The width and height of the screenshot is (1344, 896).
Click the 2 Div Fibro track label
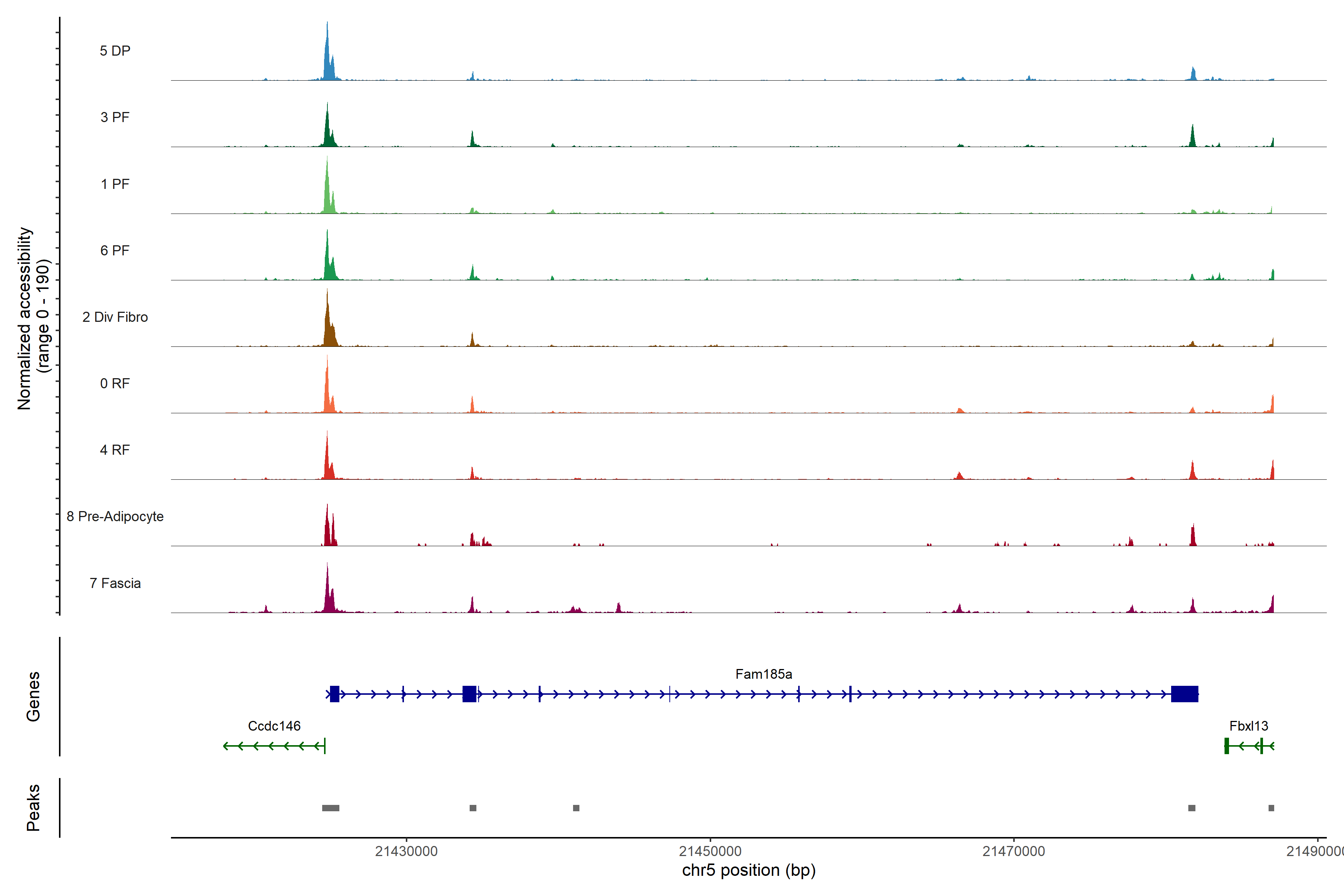tap(115, 317)
